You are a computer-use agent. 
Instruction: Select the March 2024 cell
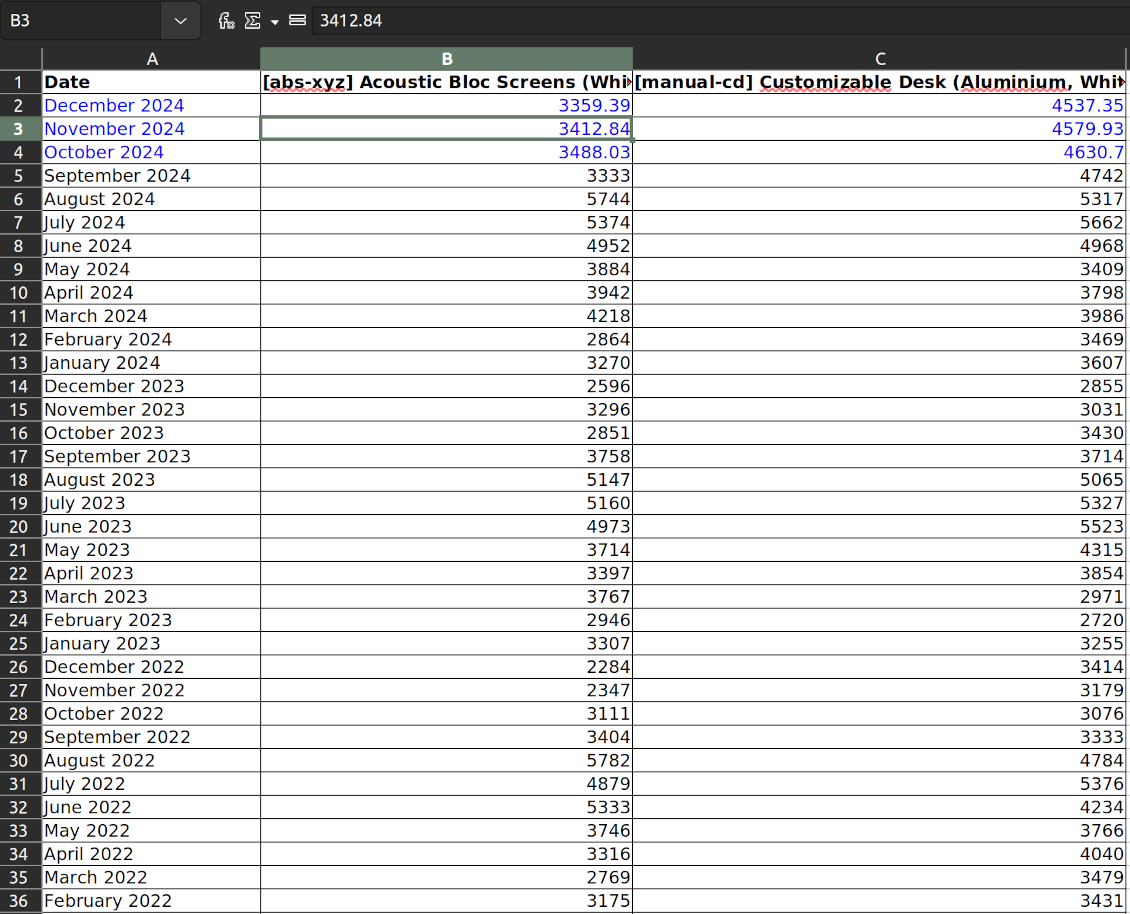[x=151, y=316]
